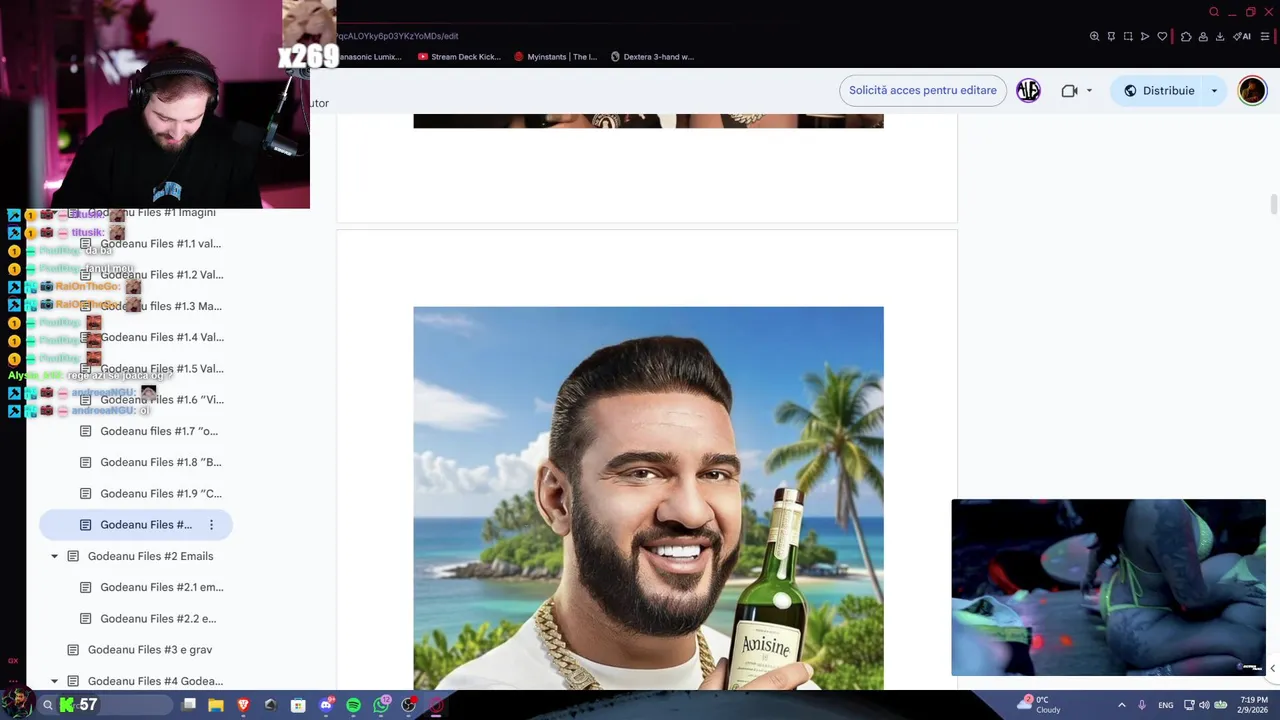Open the browser AI assistant icon
This screenshot has height=720, width=1280.
(1242, 36)
